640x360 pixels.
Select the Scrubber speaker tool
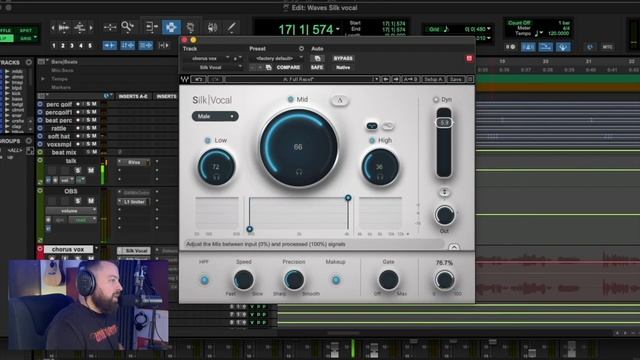click(x=212, y=27)
